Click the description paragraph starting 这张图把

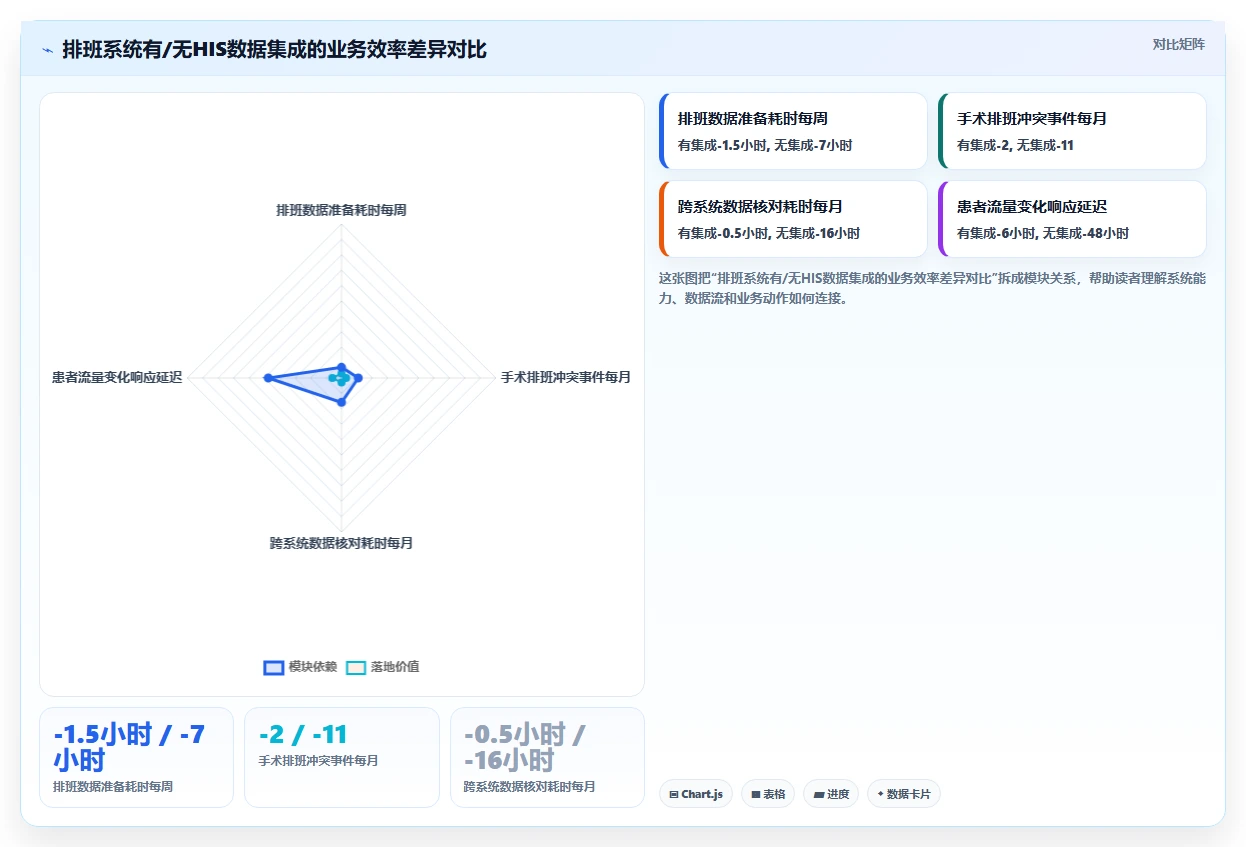[x=932, y=288]
